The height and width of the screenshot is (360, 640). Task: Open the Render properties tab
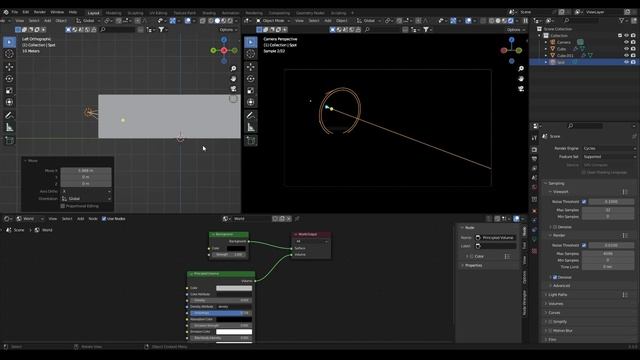pyautogui.click(x=534, y=149)
